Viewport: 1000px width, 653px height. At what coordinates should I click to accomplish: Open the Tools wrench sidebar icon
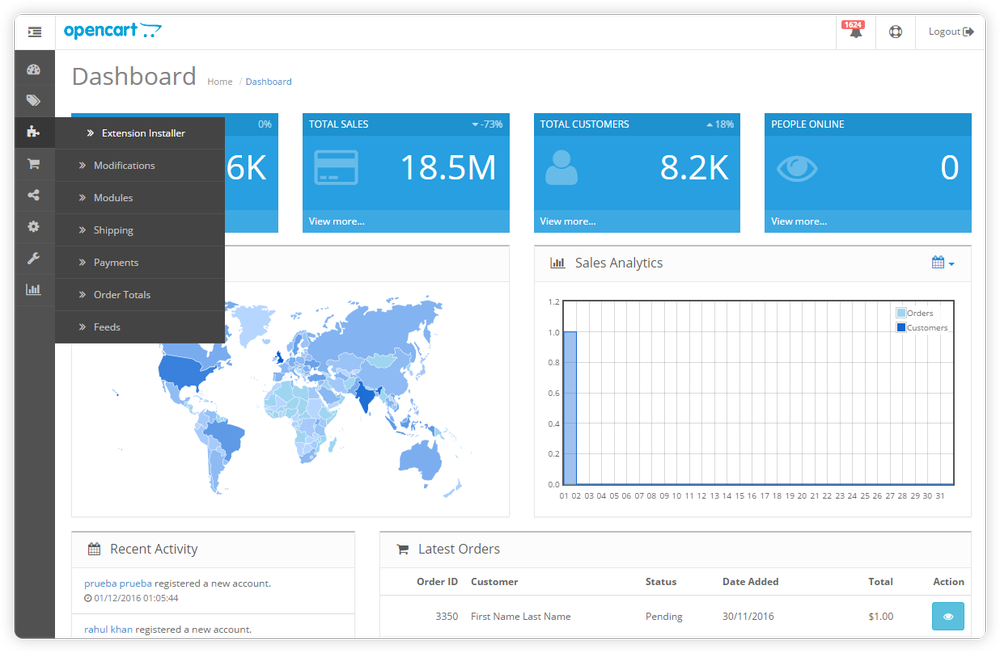(34, 258)
